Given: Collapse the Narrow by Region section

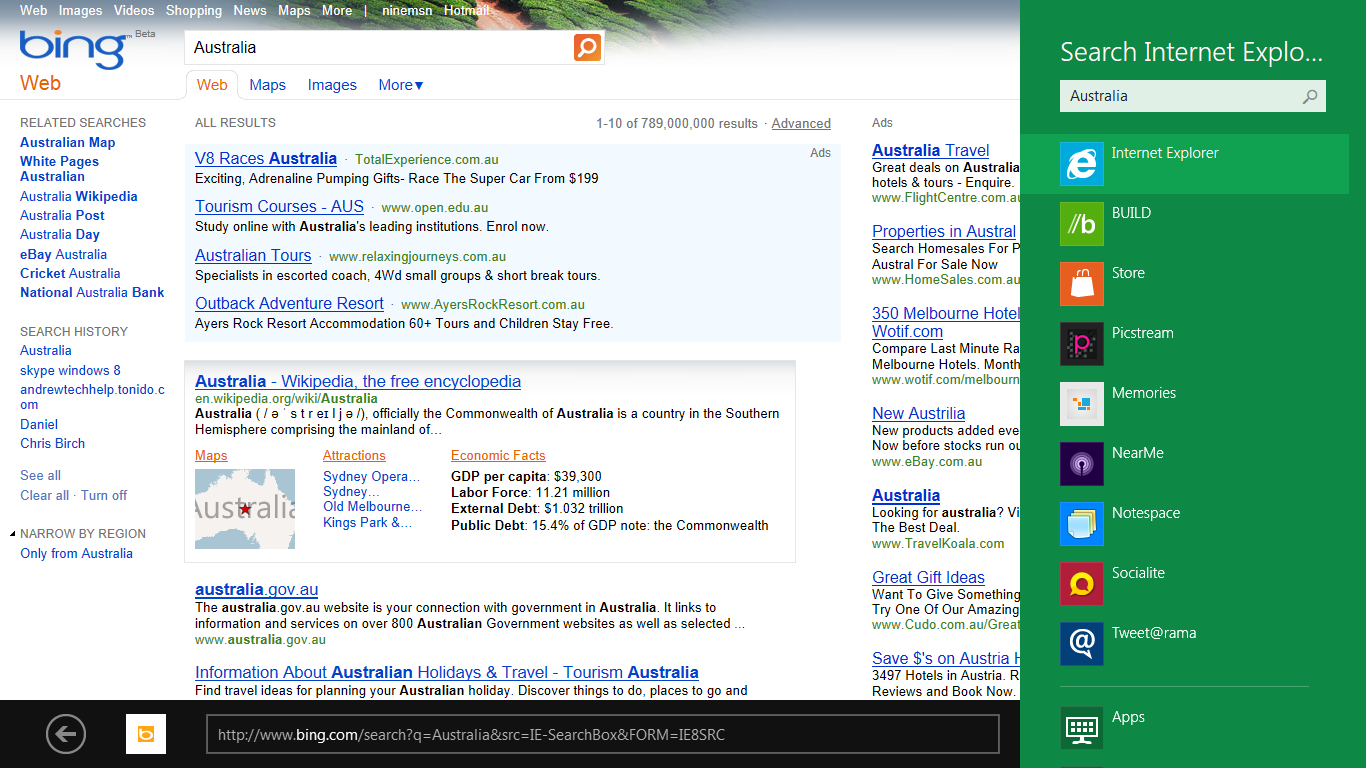Looking at the screenshot, I should (12, 534).
